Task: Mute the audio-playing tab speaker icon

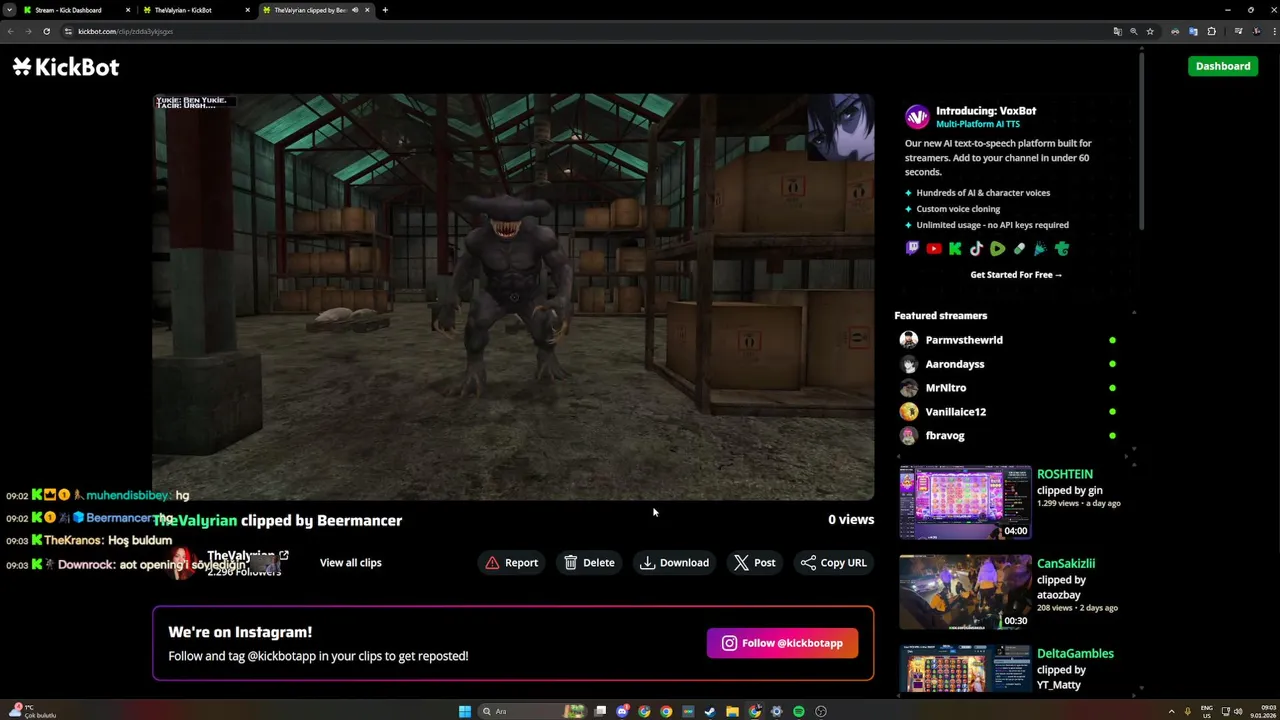Action: coord(354,10)
